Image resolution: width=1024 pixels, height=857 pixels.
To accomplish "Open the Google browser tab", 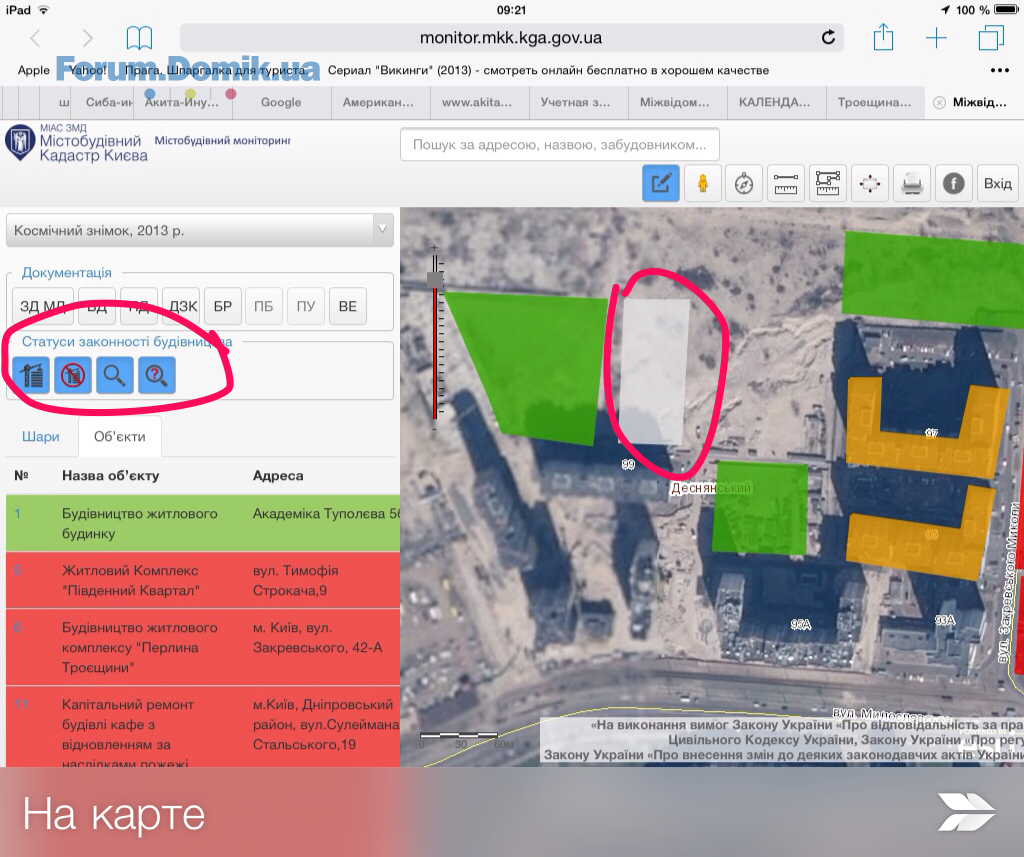I will pos(281,102).
